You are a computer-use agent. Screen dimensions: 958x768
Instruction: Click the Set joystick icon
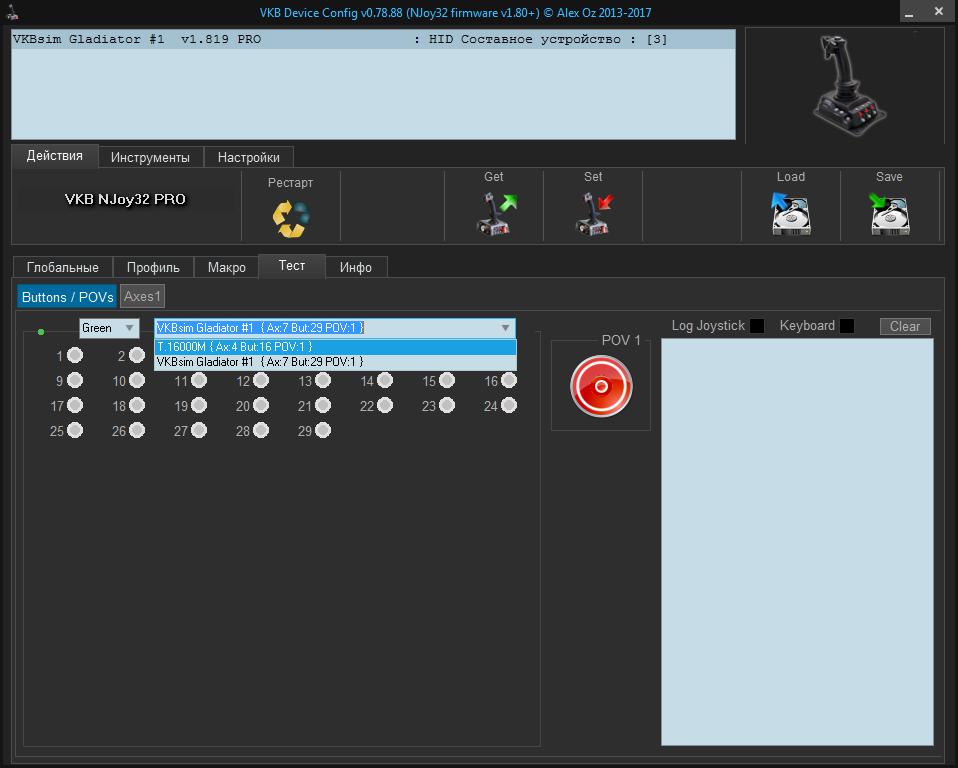point(594,214)
